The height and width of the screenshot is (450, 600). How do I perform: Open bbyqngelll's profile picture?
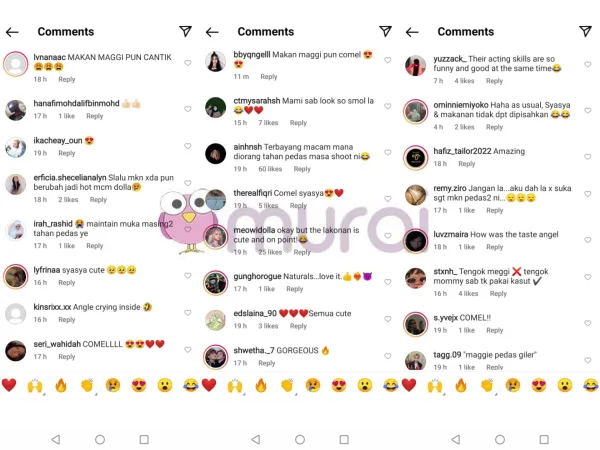[215, 61]
